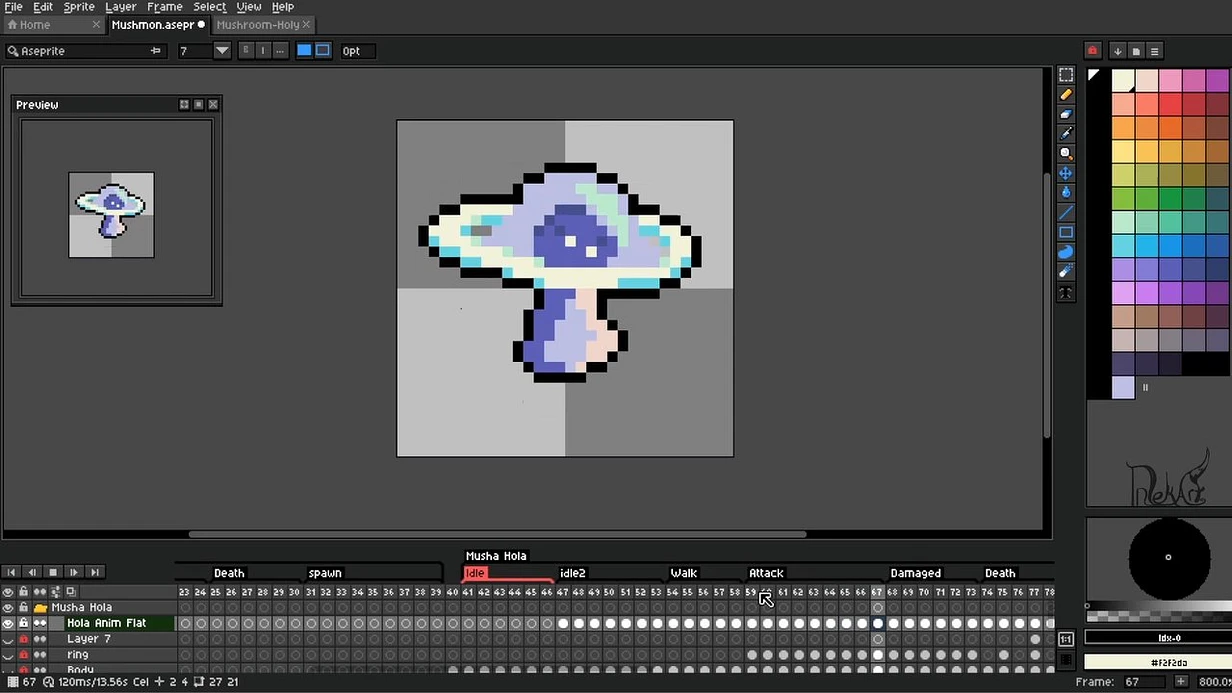
Task: Switch to the Home tab
Action: point(53,25)
